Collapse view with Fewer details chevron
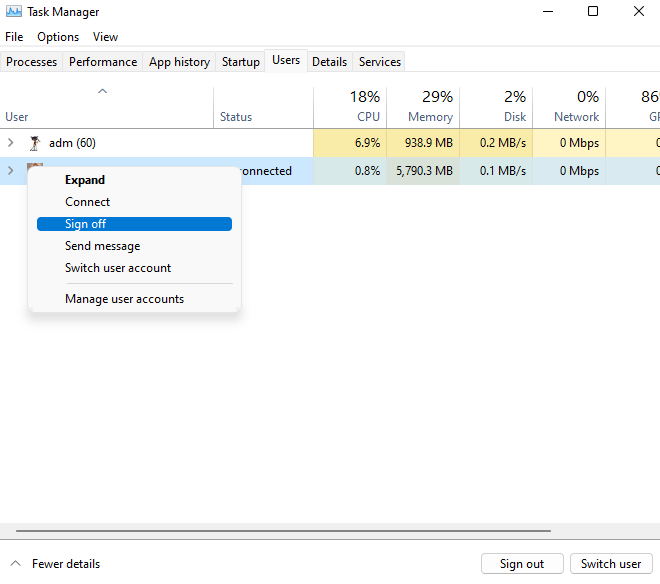 pos(16,563)
